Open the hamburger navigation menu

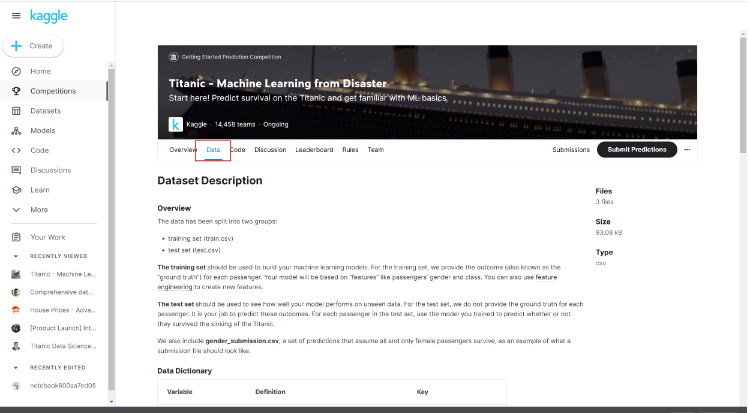click(x=16, y=16)
